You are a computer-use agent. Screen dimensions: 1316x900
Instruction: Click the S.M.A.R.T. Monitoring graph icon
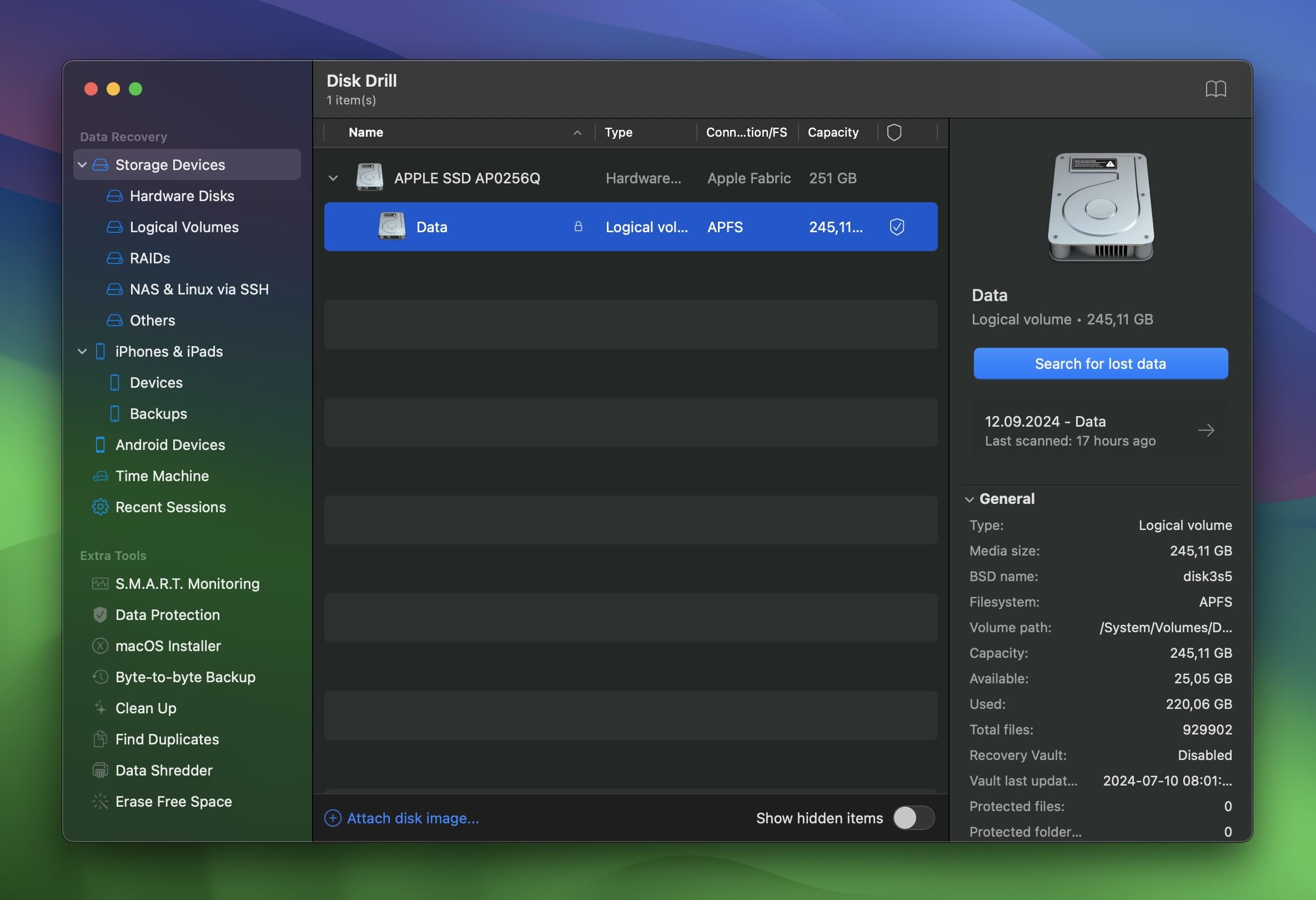(101, 583)
